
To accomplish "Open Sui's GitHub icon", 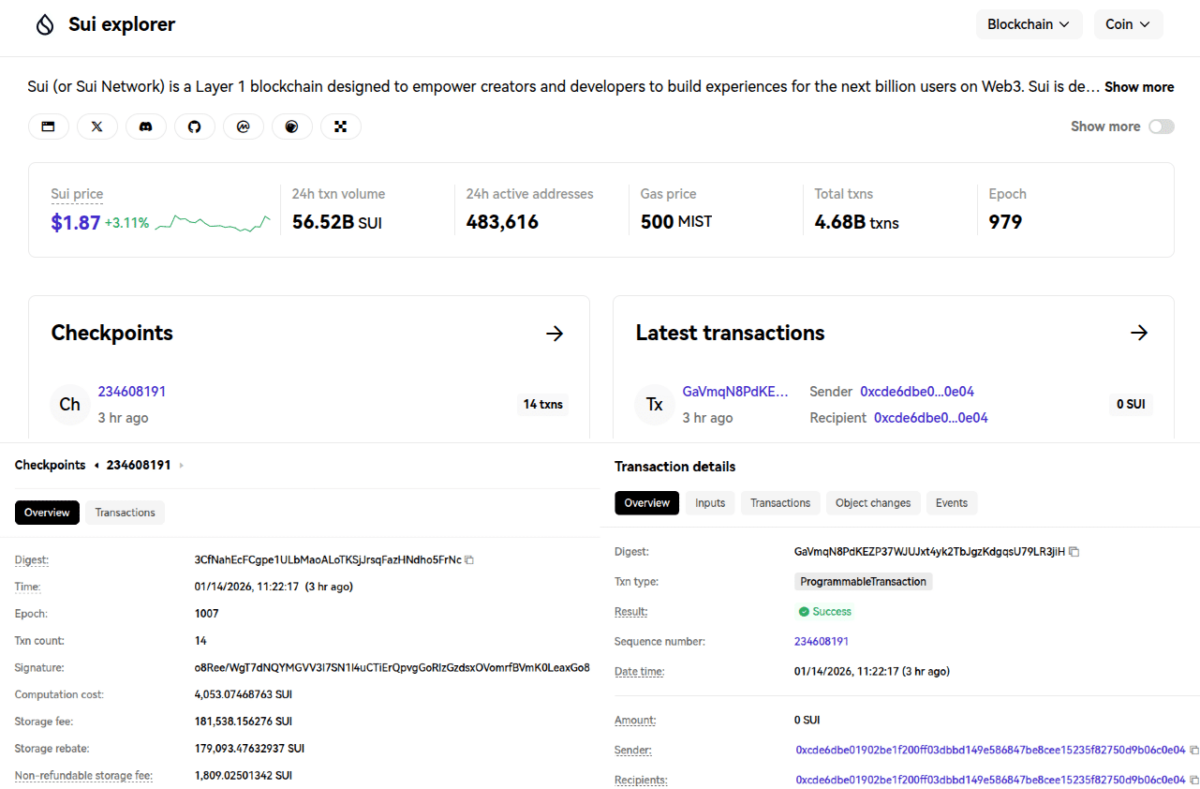I will (x=194, y=126).
